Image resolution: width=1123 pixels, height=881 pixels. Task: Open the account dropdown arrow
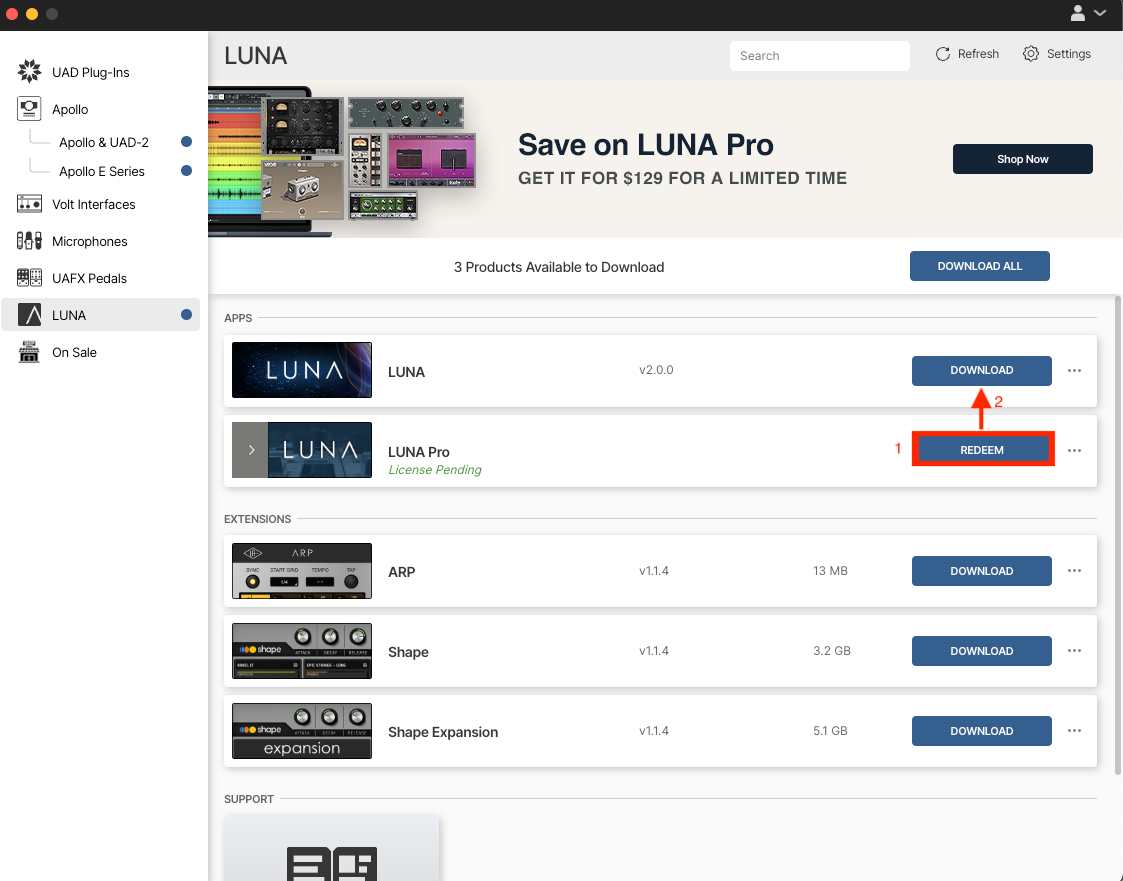click(x=1100, y=13)
